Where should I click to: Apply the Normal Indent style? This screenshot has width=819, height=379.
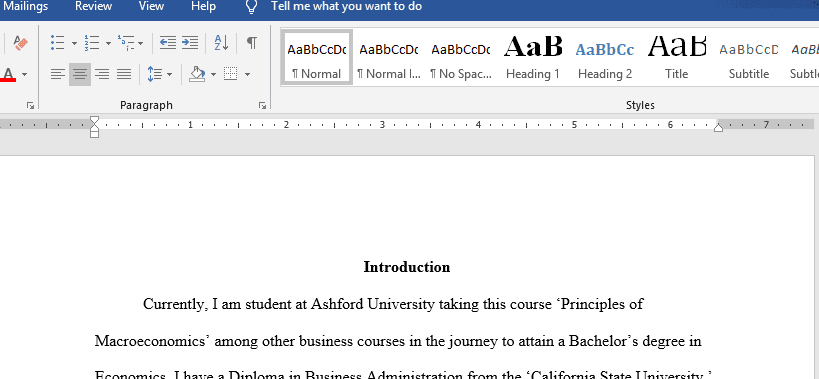pyautogui.click(x=389, y=57)
